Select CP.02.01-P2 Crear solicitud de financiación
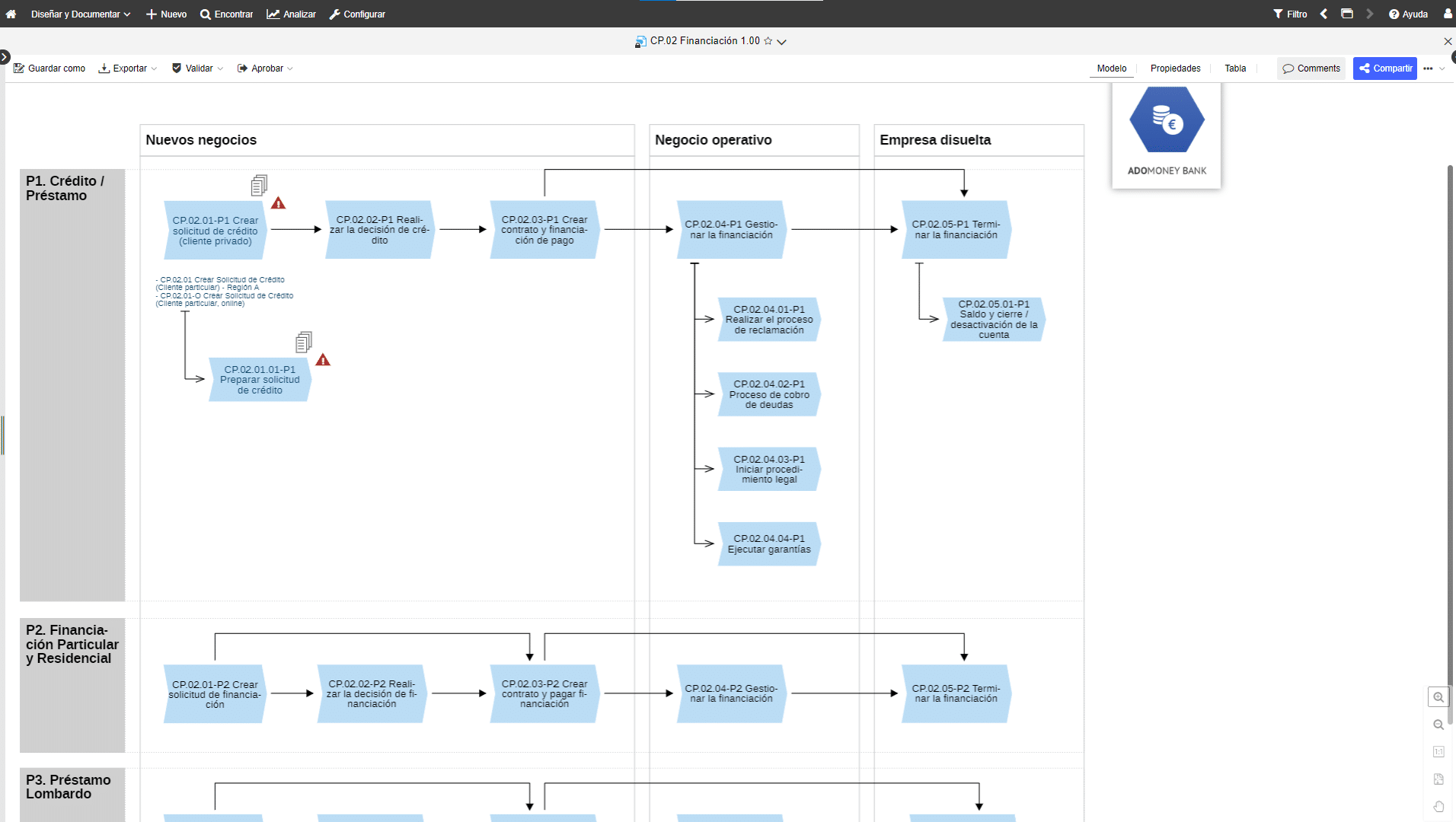The image size is (1456, 822). 215,694
